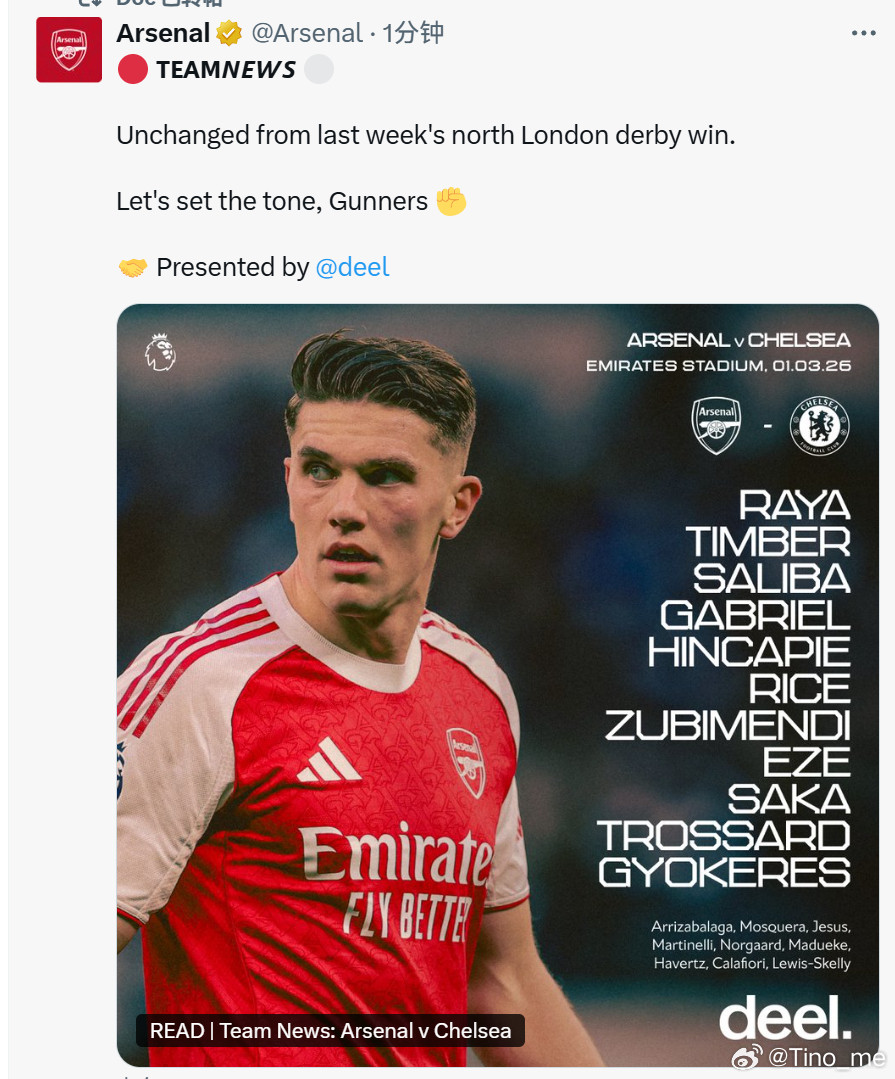Screen dimensions: 895x1079
Task: Click the Arsenal crest in match graphic
Action: pyautogui.click(x=717, y=424)
